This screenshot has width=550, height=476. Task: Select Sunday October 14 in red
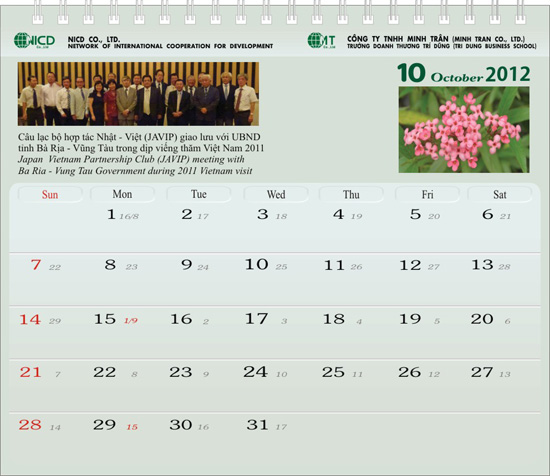click(x=30, y=320)
